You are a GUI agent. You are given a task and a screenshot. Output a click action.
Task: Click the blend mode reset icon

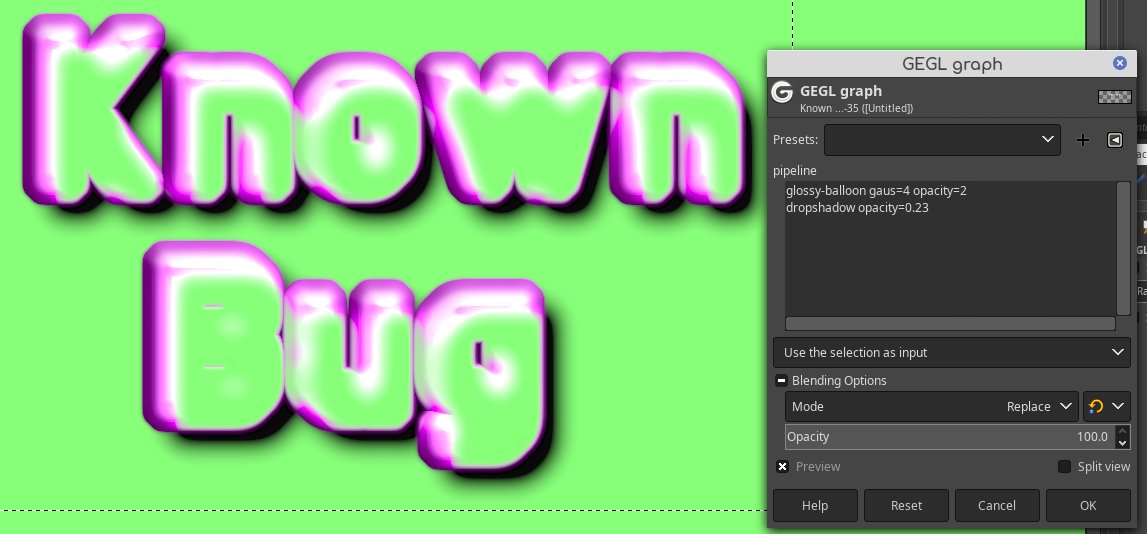1096,407
